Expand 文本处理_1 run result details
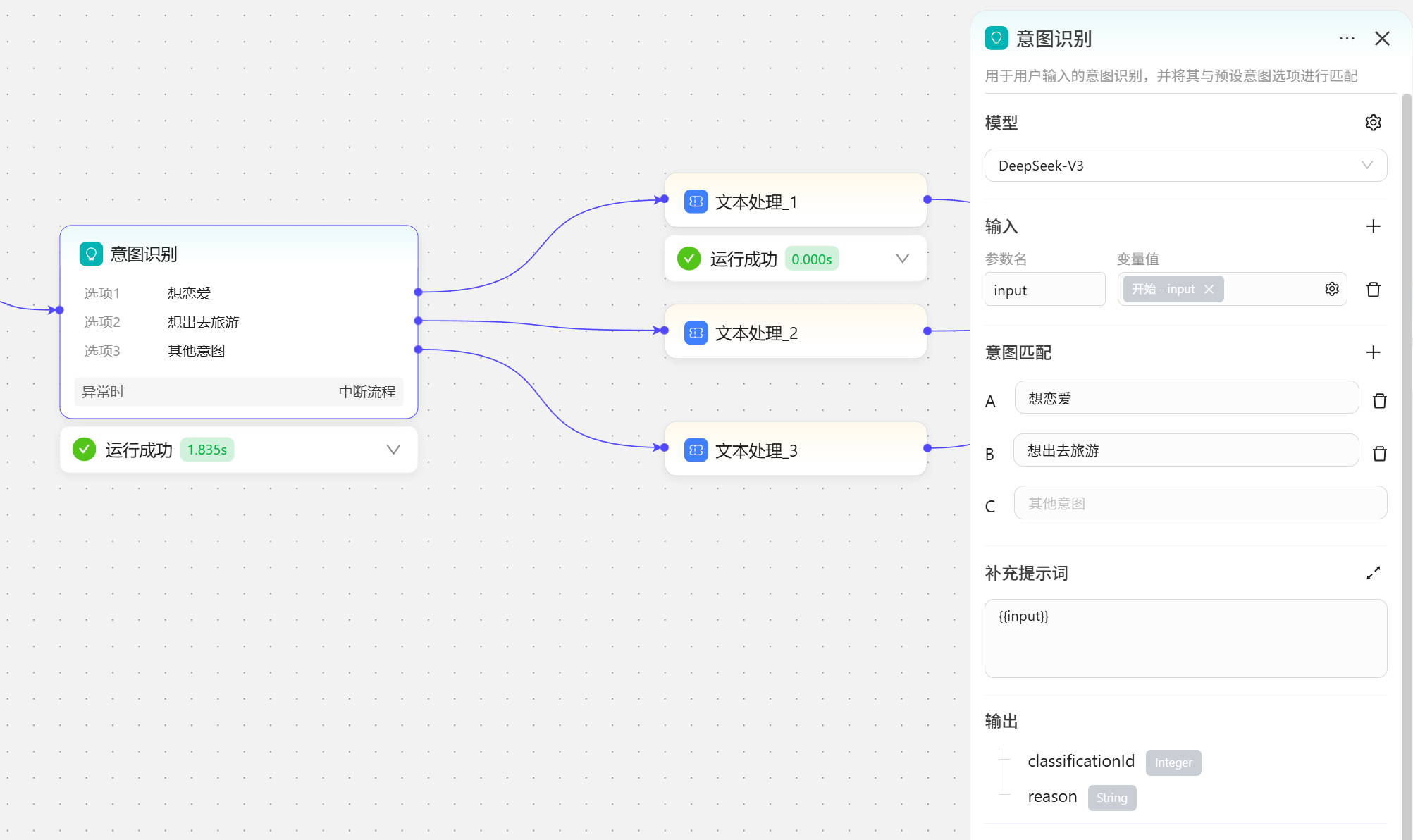The image size is (1413, 840). click(902, 259)
